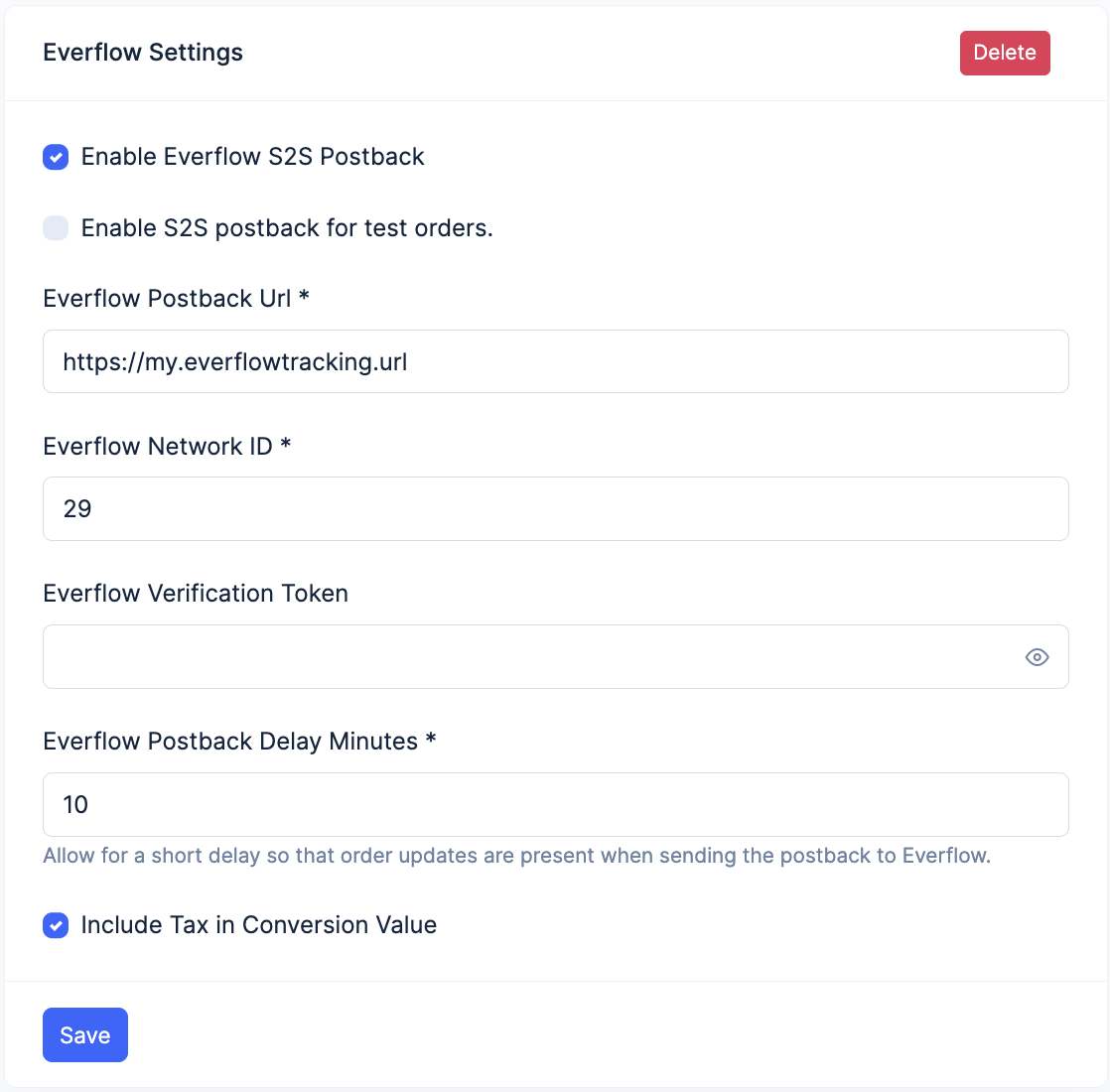Click the Everflow Settings heading
Screen dimensions: 1110x1092
tap(142, 52)
